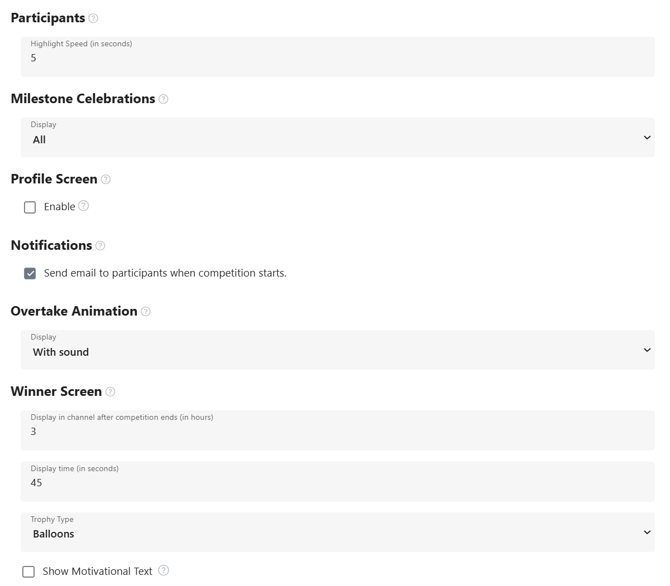Open the Trophy Type dropdown showing Balloons
670x586 pixels.
point(338,532)
